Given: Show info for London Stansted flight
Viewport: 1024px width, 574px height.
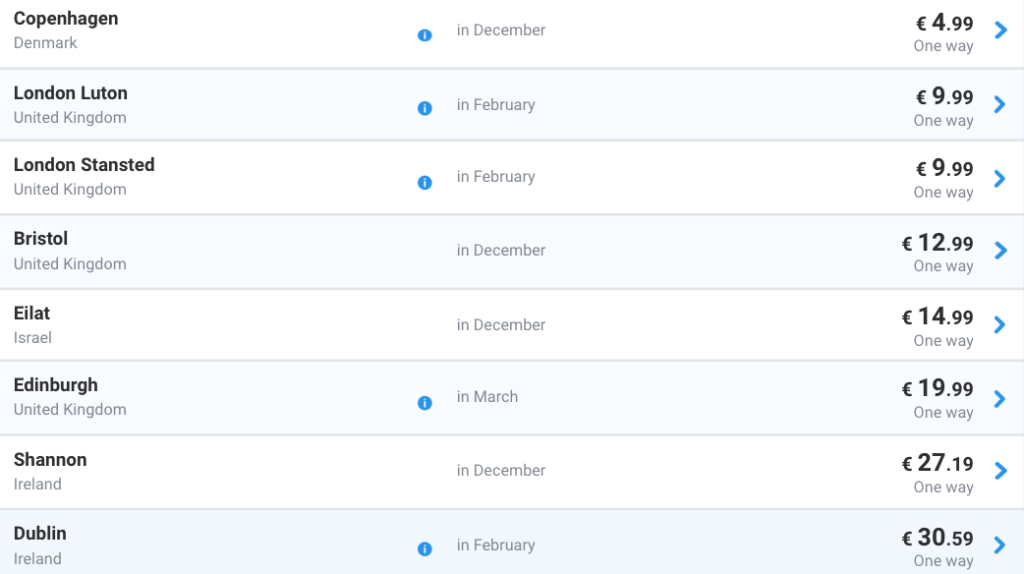Looking at the screenshot, I should 425,182.
